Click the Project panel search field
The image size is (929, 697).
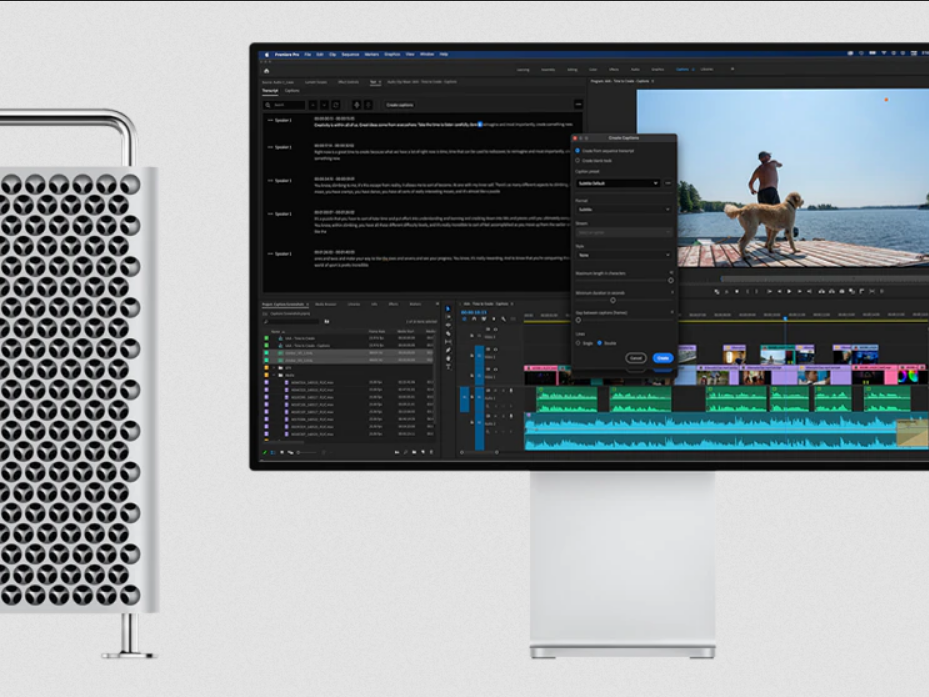click(x=291, y=321)
